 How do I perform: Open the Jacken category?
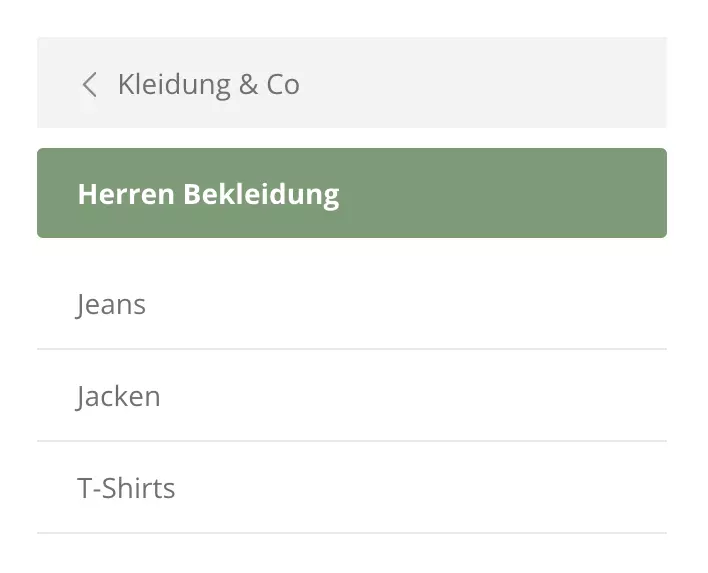click(x=118, y=396)
